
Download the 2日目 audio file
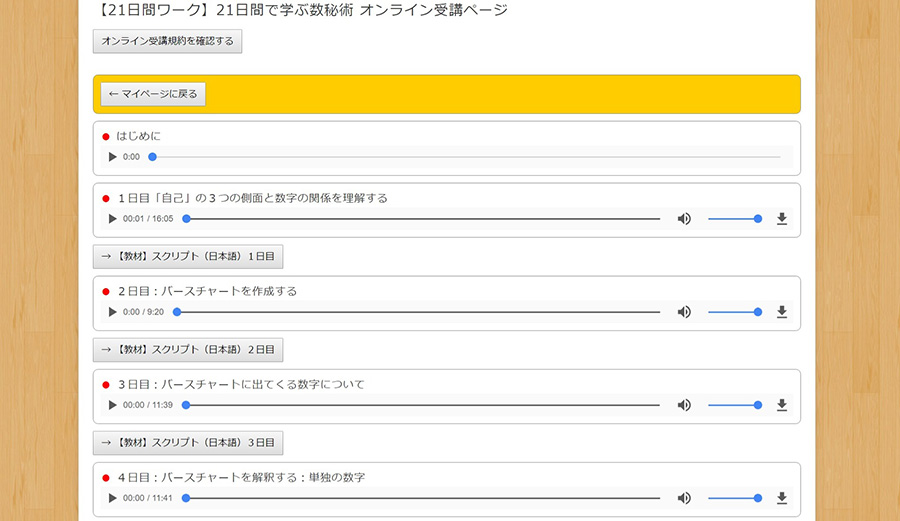point(782,312)
